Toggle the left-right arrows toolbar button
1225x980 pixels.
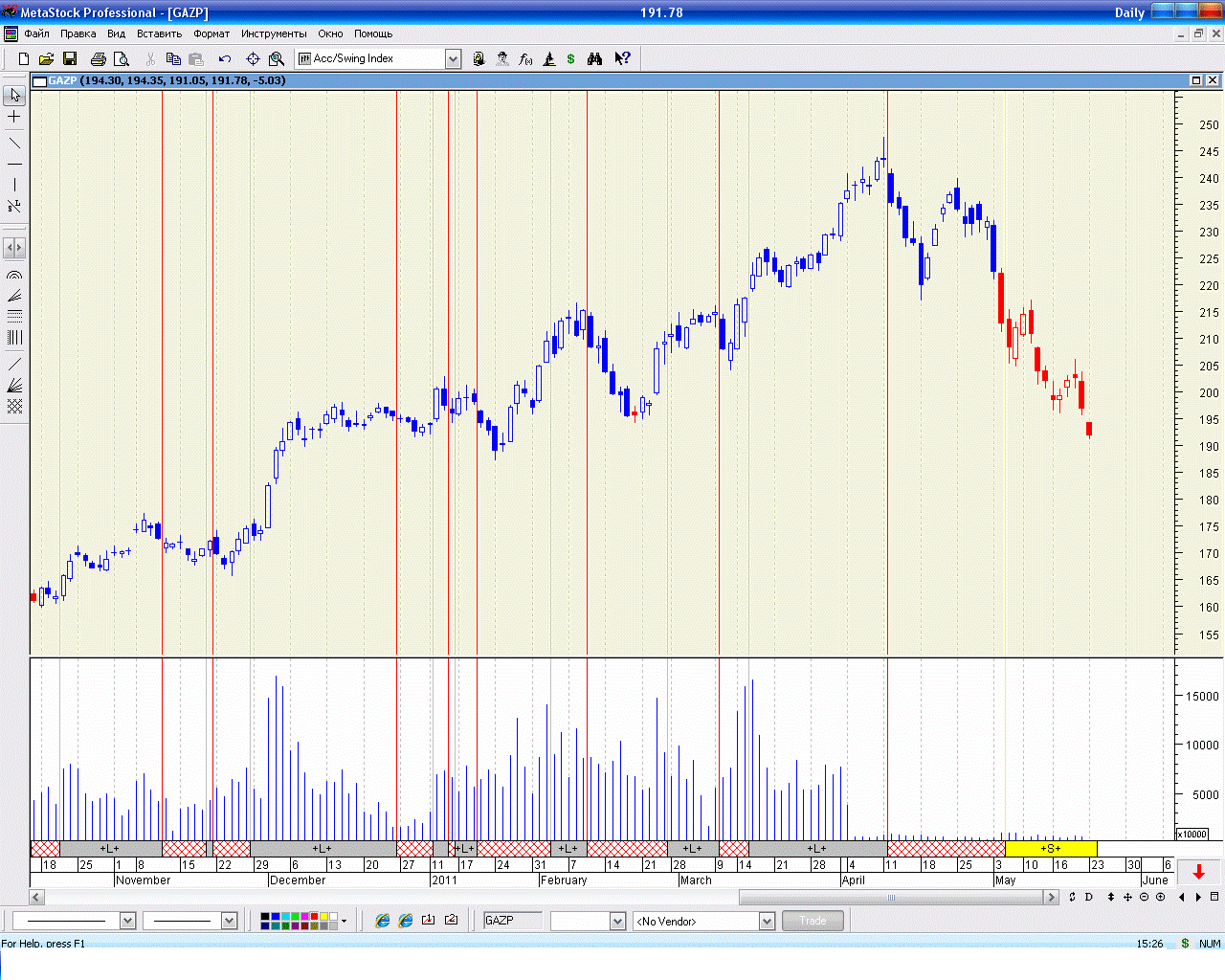pyautogui.click(x=14, y=248)
